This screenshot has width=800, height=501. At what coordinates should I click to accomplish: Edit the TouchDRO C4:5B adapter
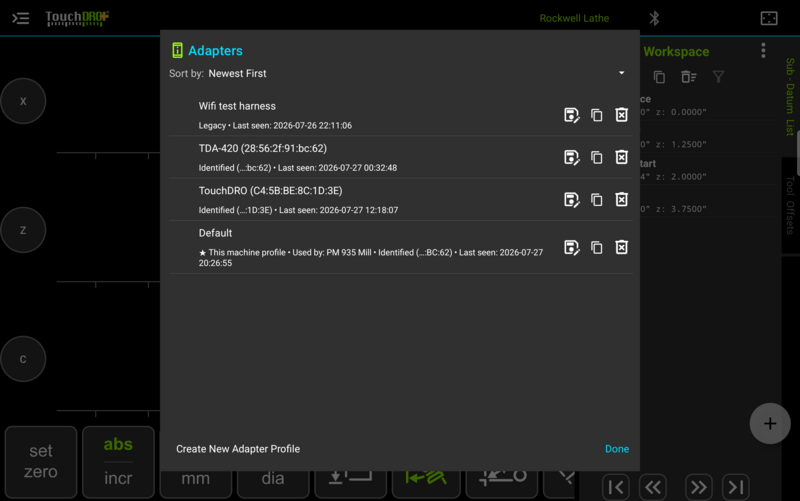click(571, 200)
